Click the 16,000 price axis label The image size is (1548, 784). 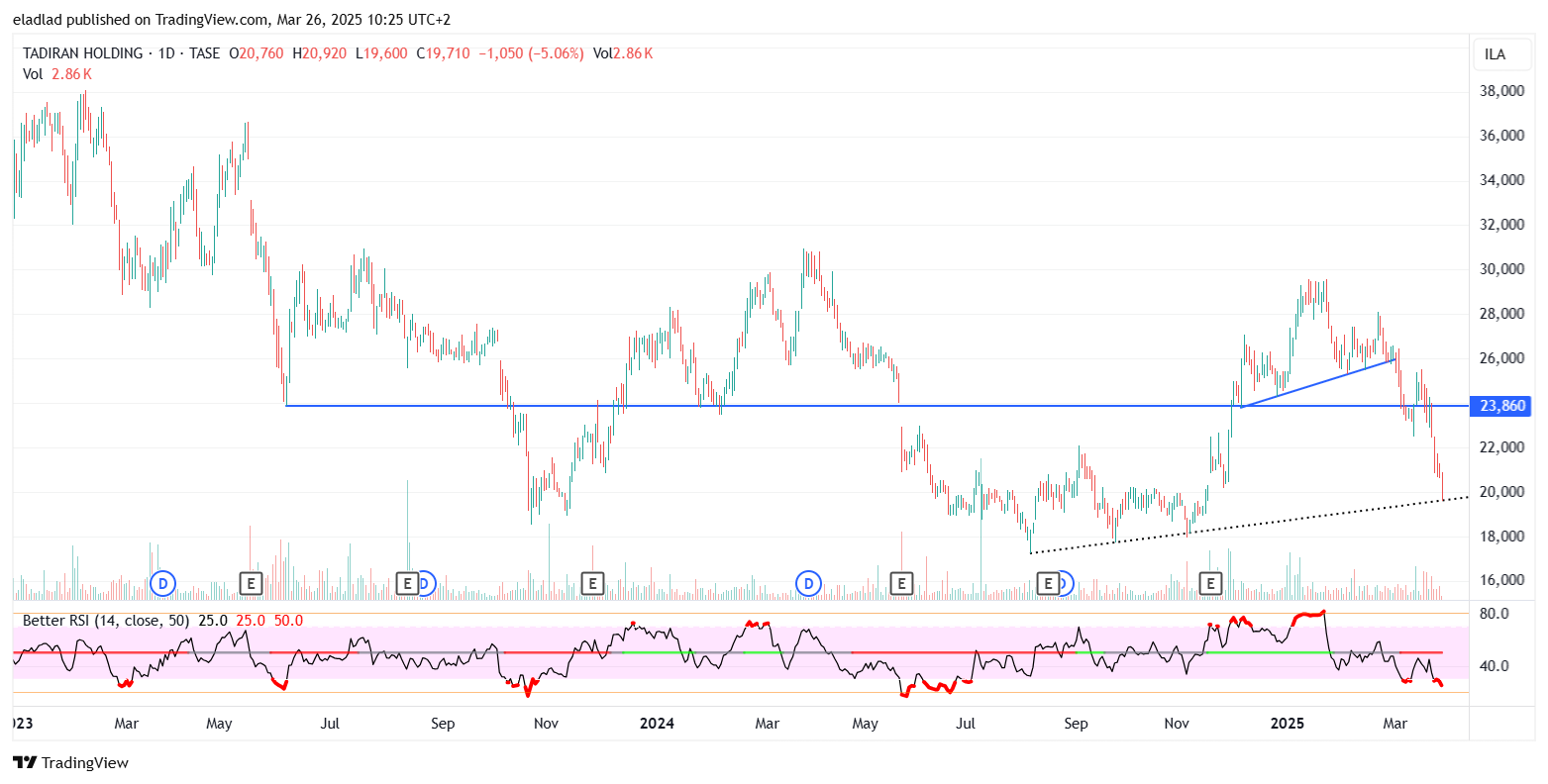tap(1501, 581)
